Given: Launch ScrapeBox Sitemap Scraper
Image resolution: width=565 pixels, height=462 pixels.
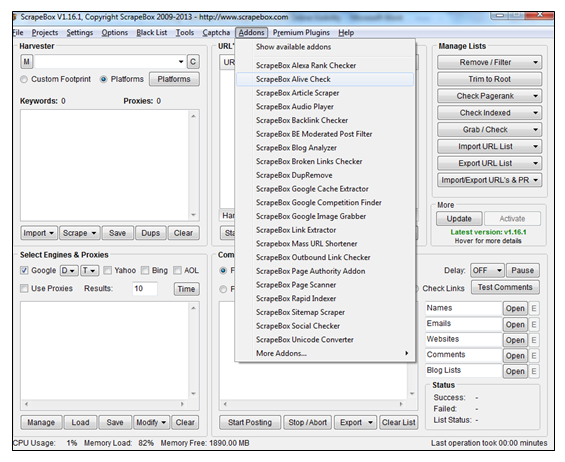Looking at the screenshot, I should (x=324, y=312).
